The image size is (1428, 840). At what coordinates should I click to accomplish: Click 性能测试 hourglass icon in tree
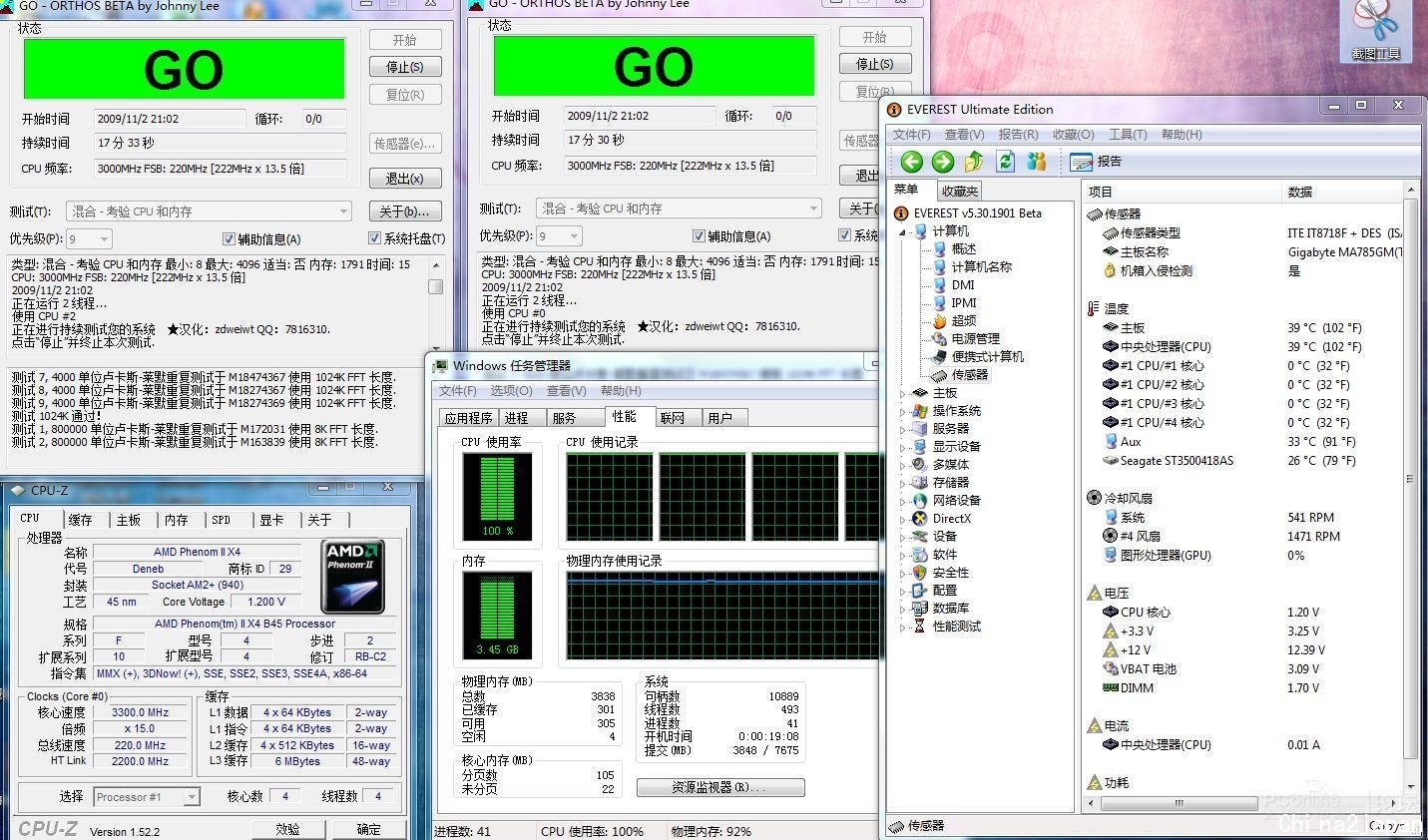(x=920, y=627)
